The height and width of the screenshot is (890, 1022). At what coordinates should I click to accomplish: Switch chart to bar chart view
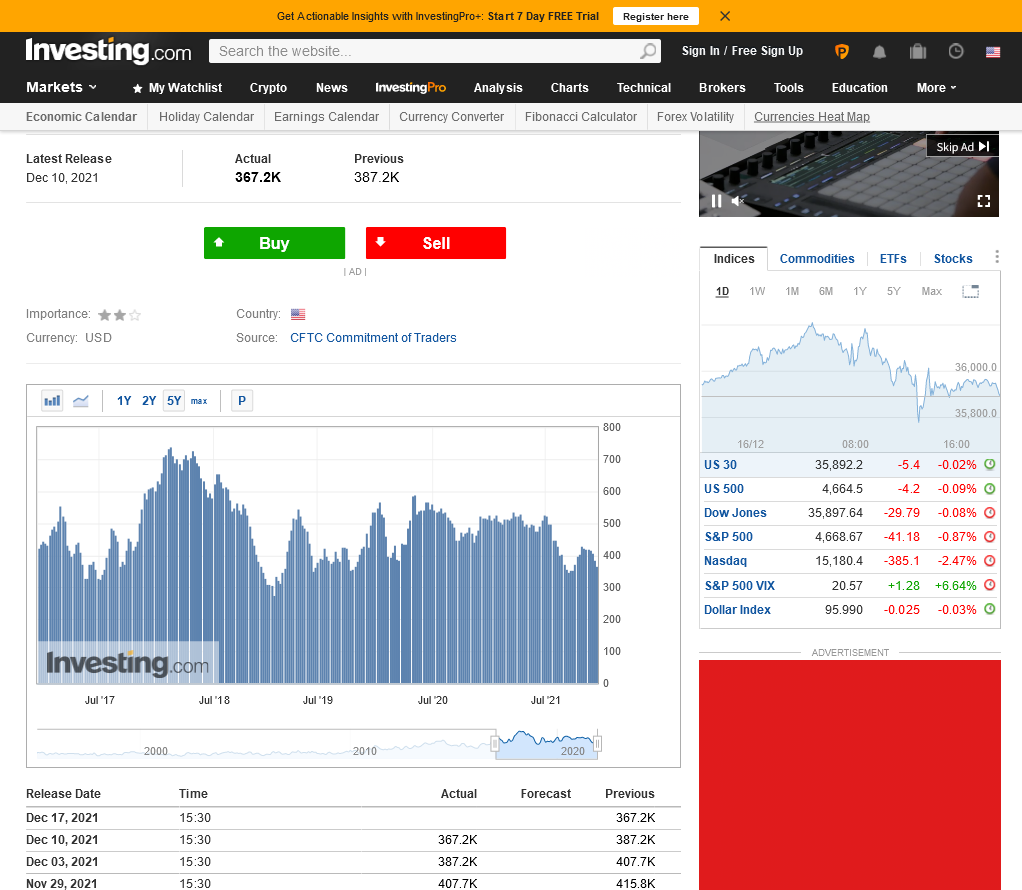click(52, 401)
